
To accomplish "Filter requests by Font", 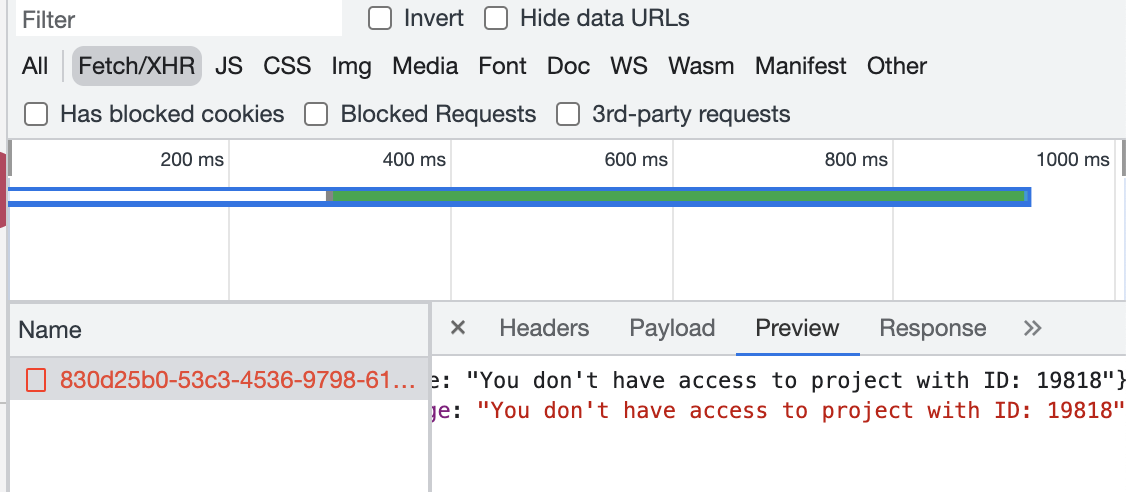I will (503, 66).
